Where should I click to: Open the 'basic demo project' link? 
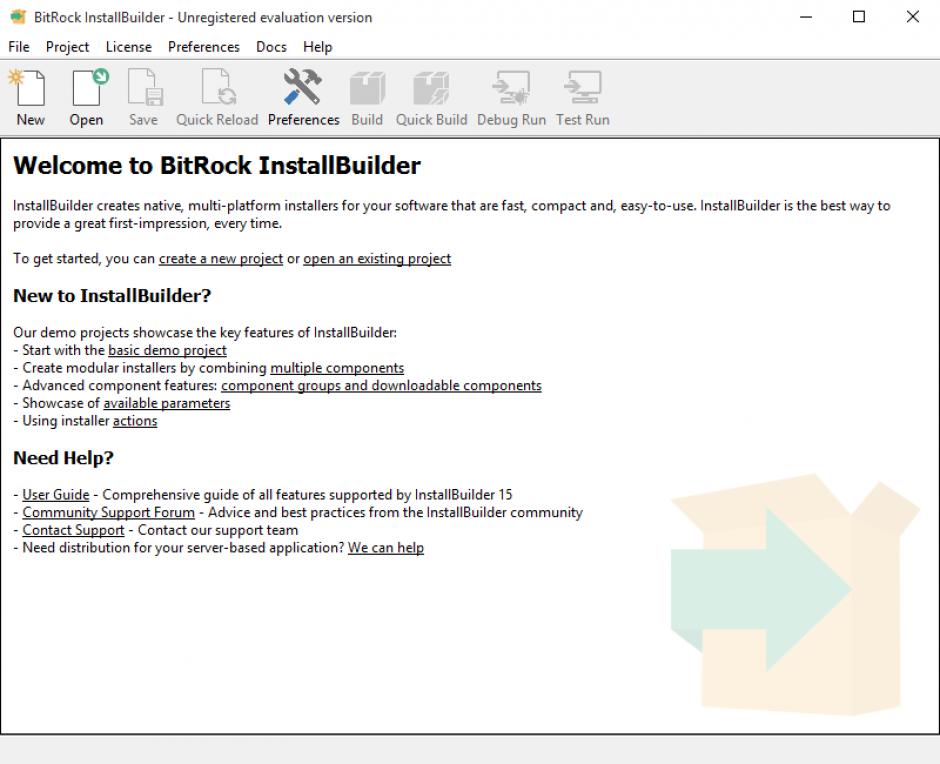[x=167, y=351]
